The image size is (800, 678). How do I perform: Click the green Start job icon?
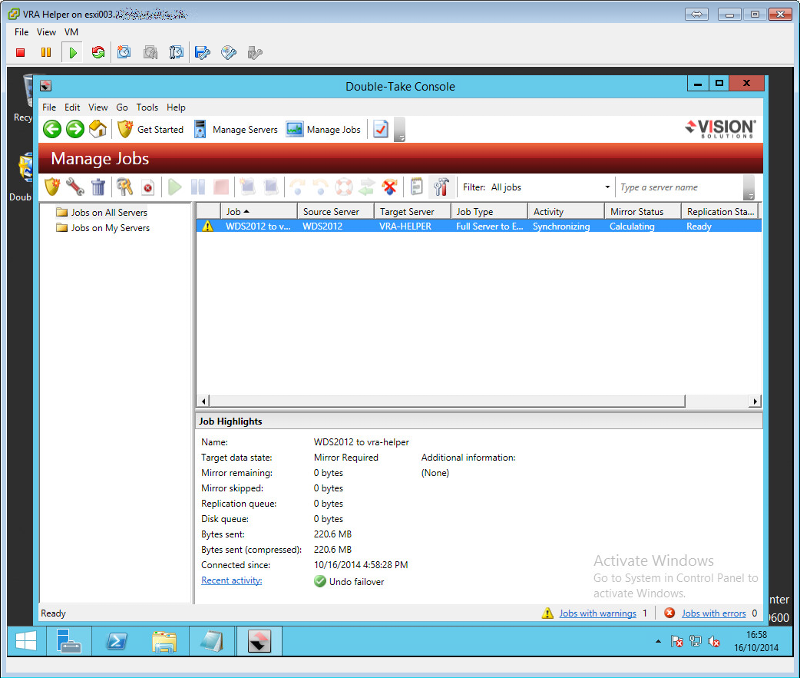coord(174,187)
